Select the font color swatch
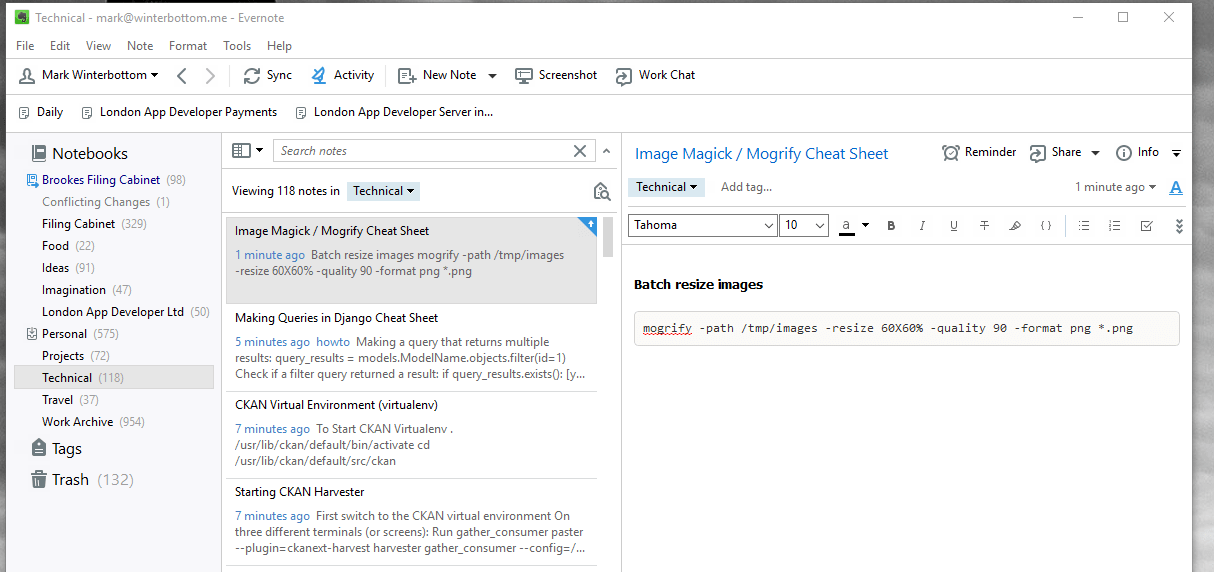The width and height of the screenshot is (1214, 572). pyautogui.click(x=847, y=226)
